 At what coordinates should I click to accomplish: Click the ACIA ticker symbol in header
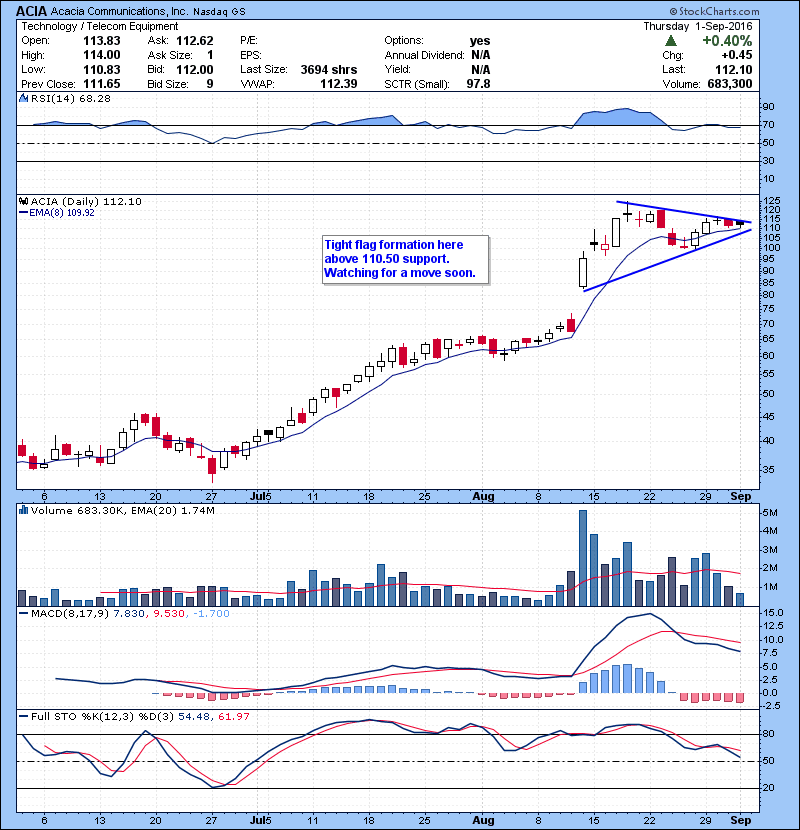point(32,11)
